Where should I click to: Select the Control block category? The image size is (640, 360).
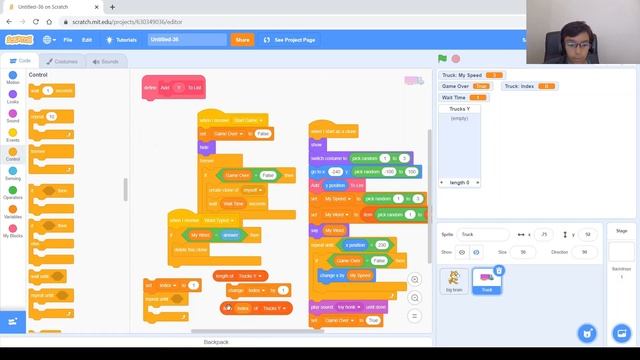pos(13,154)
